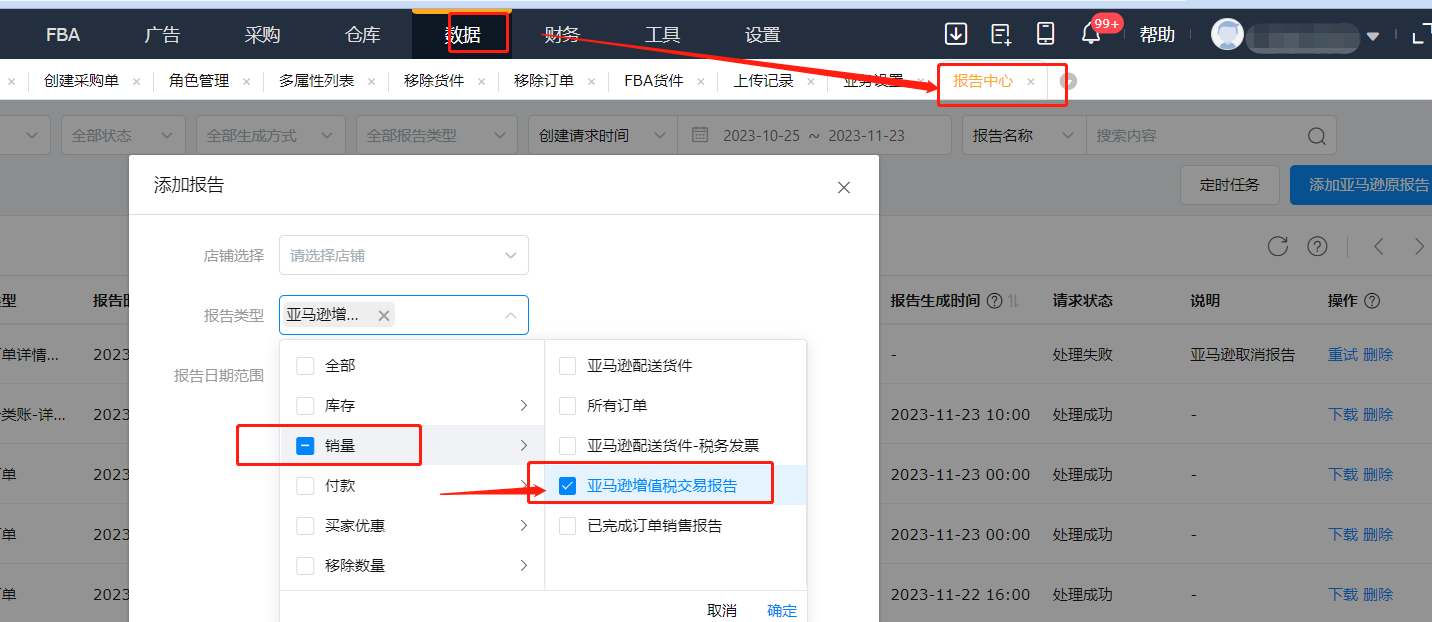Toggle the 付款 checkbox

[x=305, y=486]
